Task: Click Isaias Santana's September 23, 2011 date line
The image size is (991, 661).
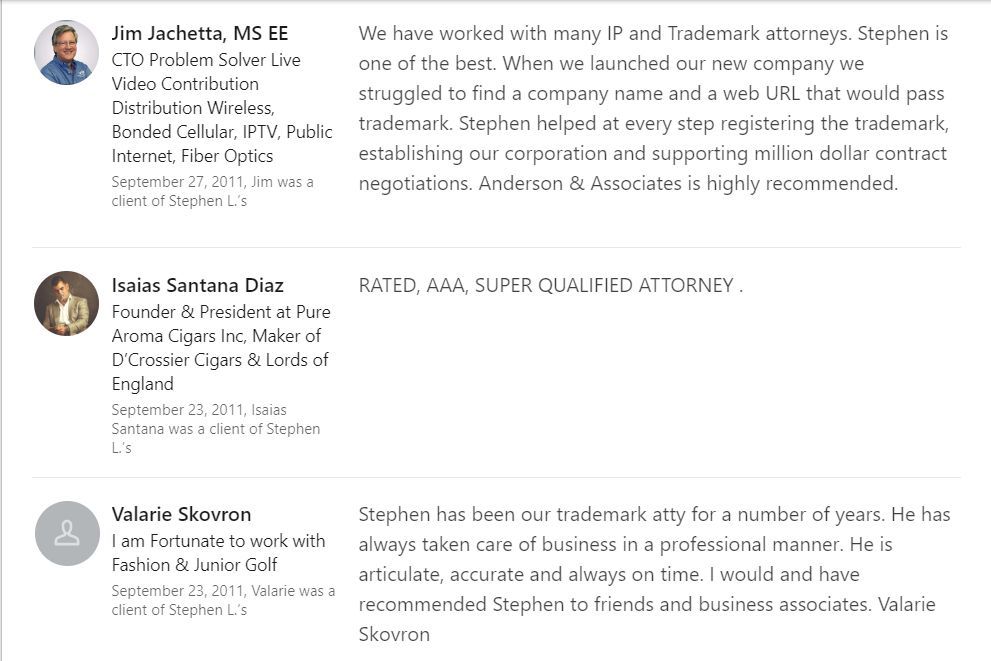Action: (x=216, y=428)
